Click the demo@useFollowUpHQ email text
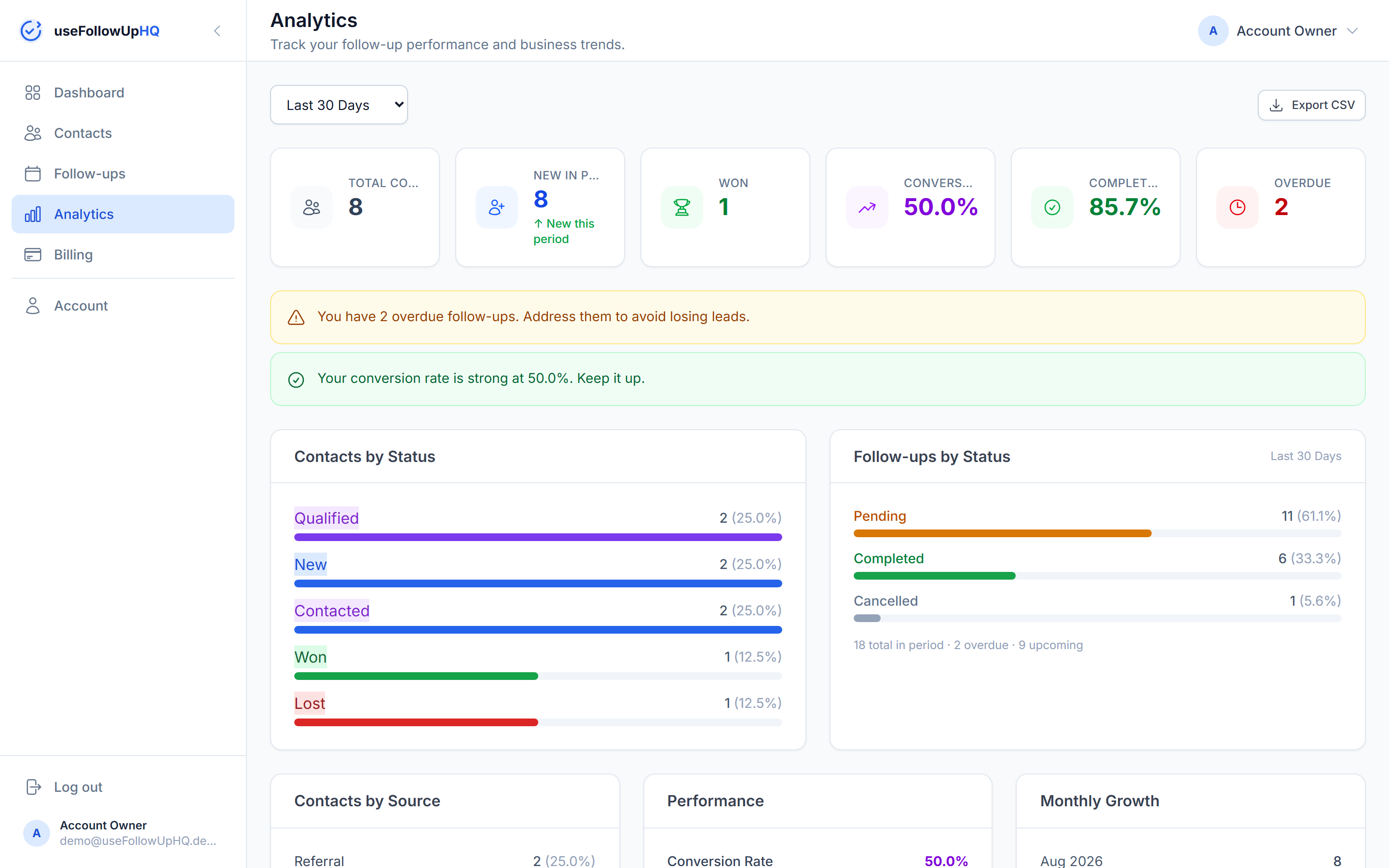 click(138, 841)
